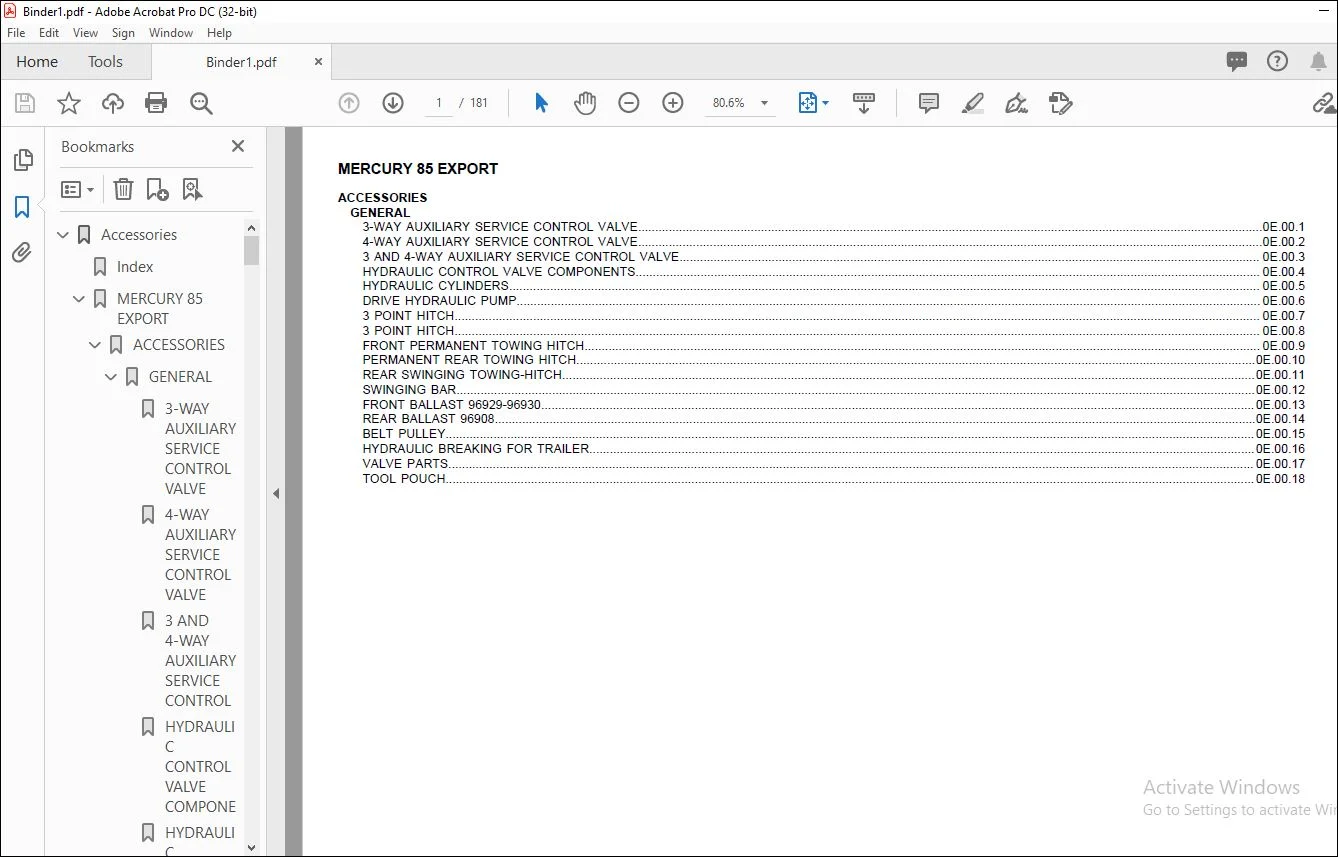1338x857 pixels.
Task: Add a sticky note comment
Action: (929, 103)
